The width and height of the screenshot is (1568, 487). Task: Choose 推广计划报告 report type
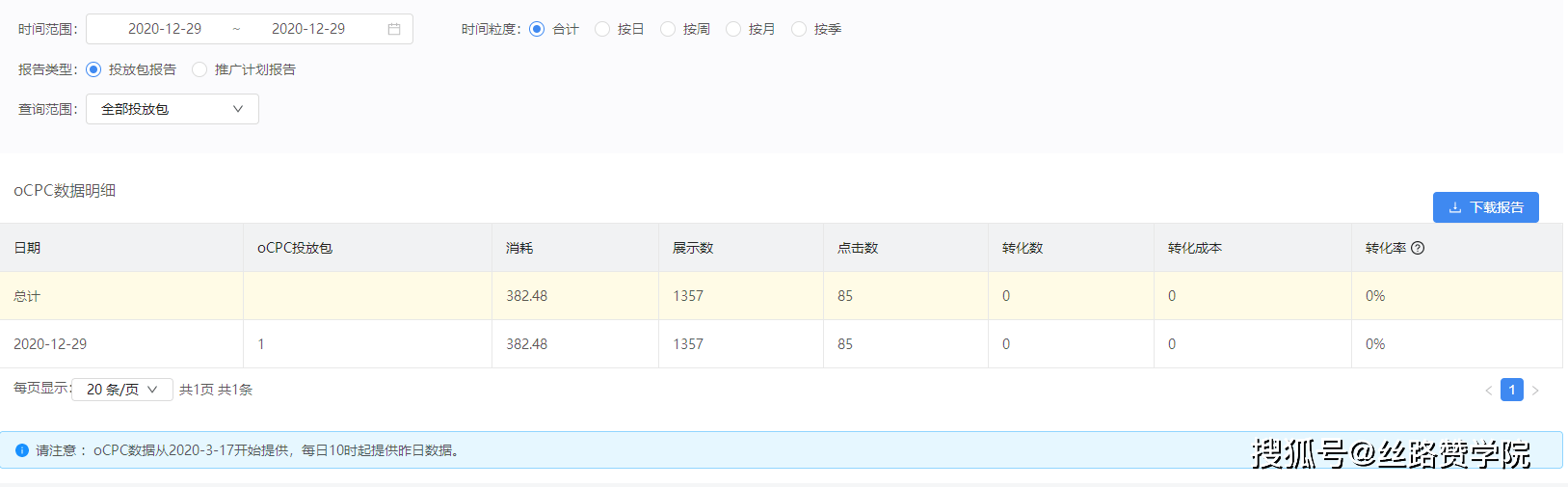click(x=199, y=69)
